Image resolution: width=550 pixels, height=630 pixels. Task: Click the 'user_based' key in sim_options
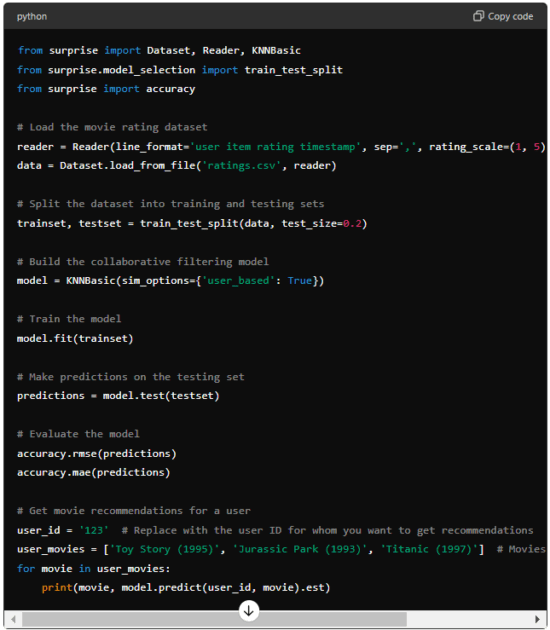(x=238, y=280)
